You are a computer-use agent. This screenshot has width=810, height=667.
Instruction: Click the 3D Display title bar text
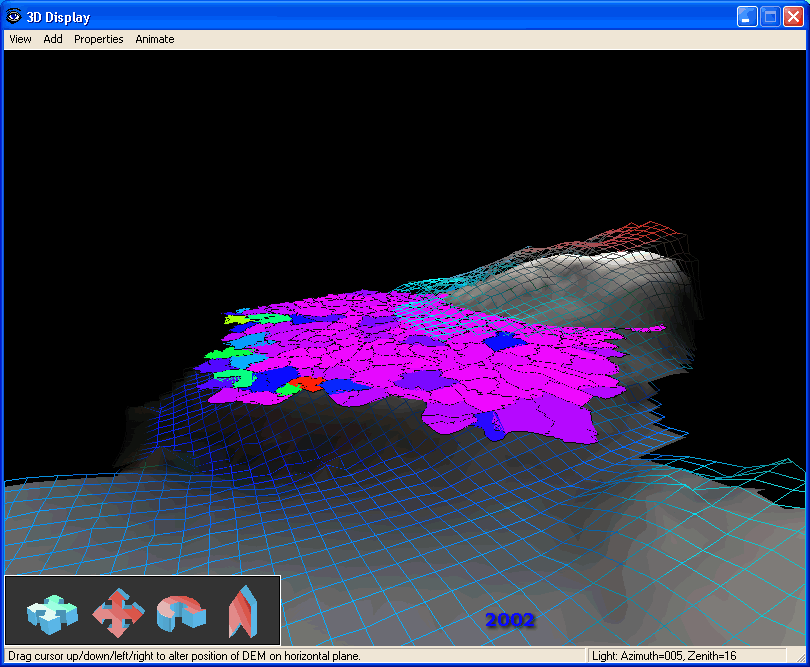point(58,17)
